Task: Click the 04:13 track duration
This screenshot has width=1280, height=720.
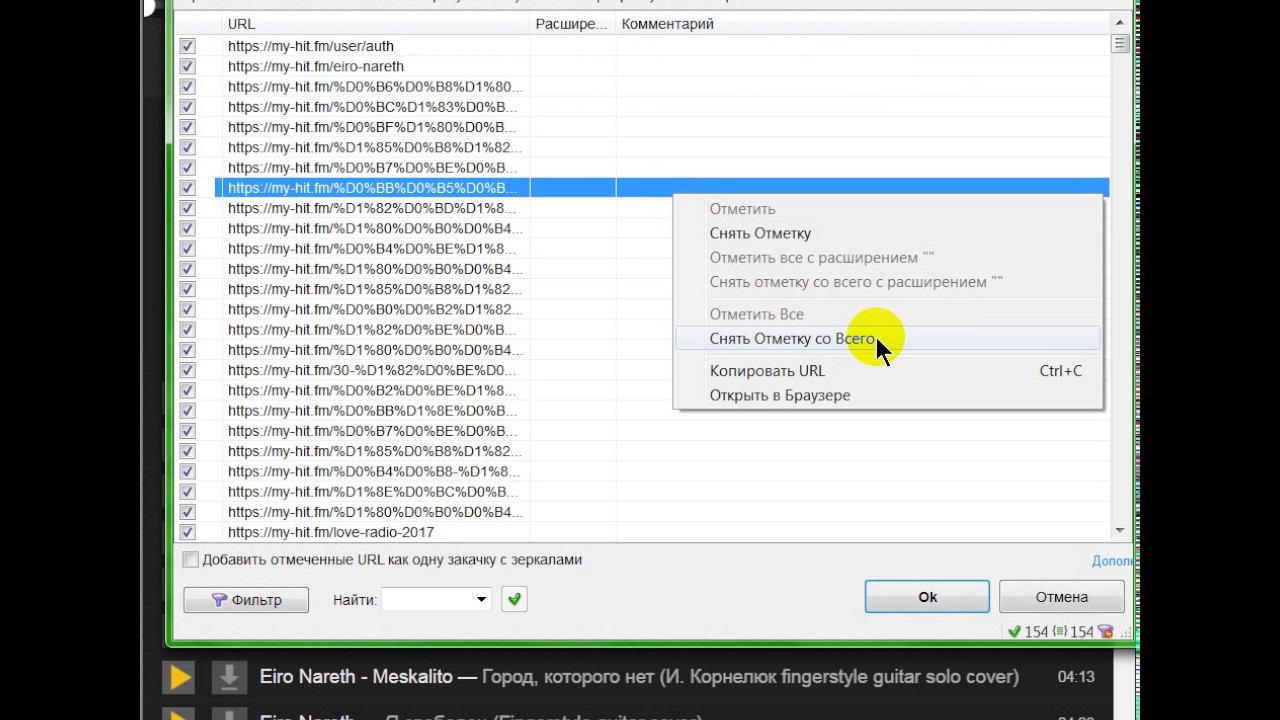Action: point(1076,677)
